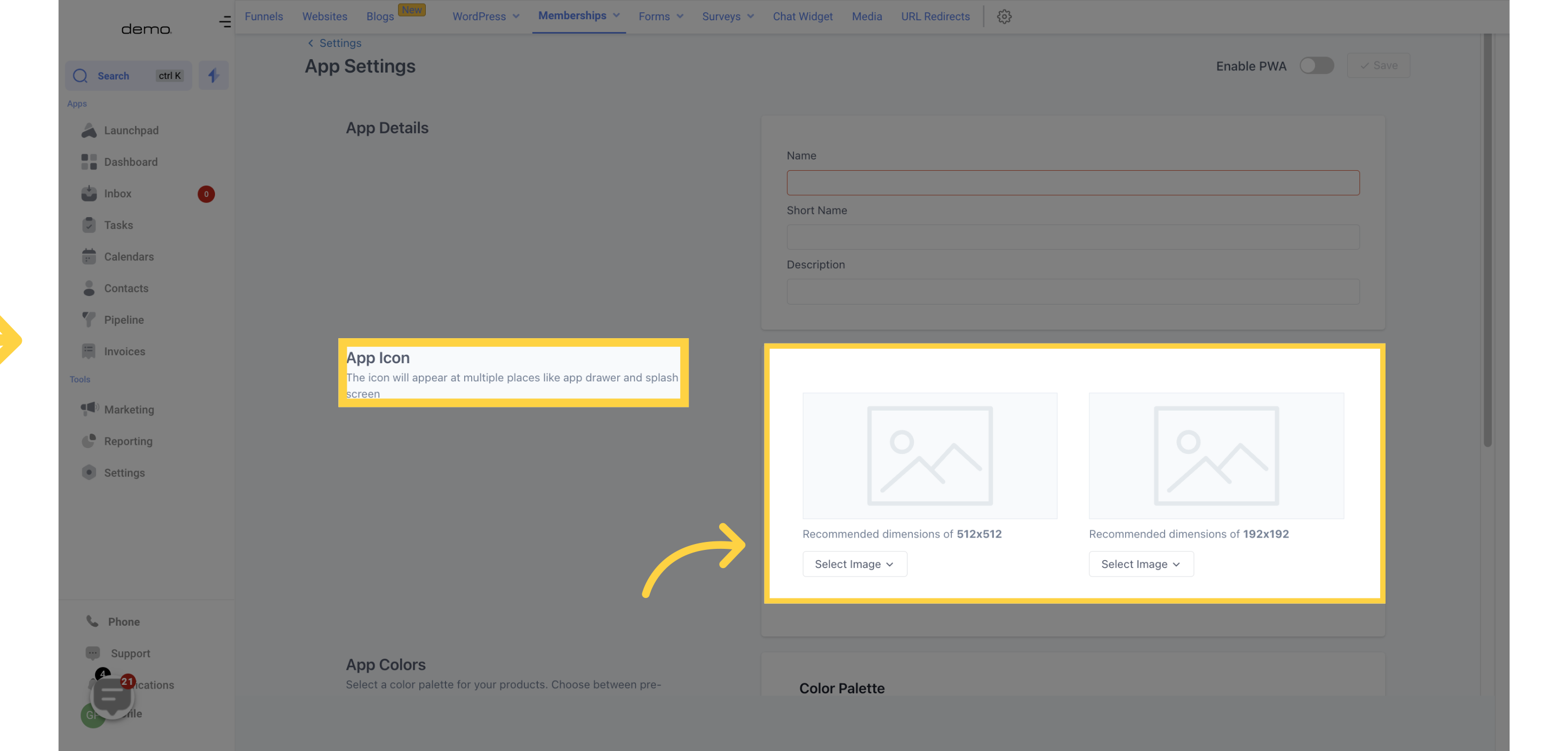Click the Description input field

1072,292
